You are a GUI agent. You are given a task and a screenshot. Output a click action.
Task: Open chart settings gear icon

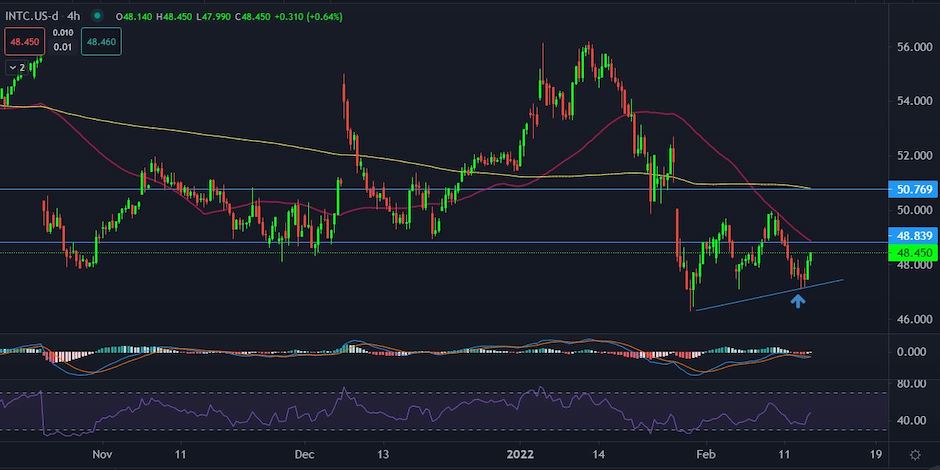914,453
